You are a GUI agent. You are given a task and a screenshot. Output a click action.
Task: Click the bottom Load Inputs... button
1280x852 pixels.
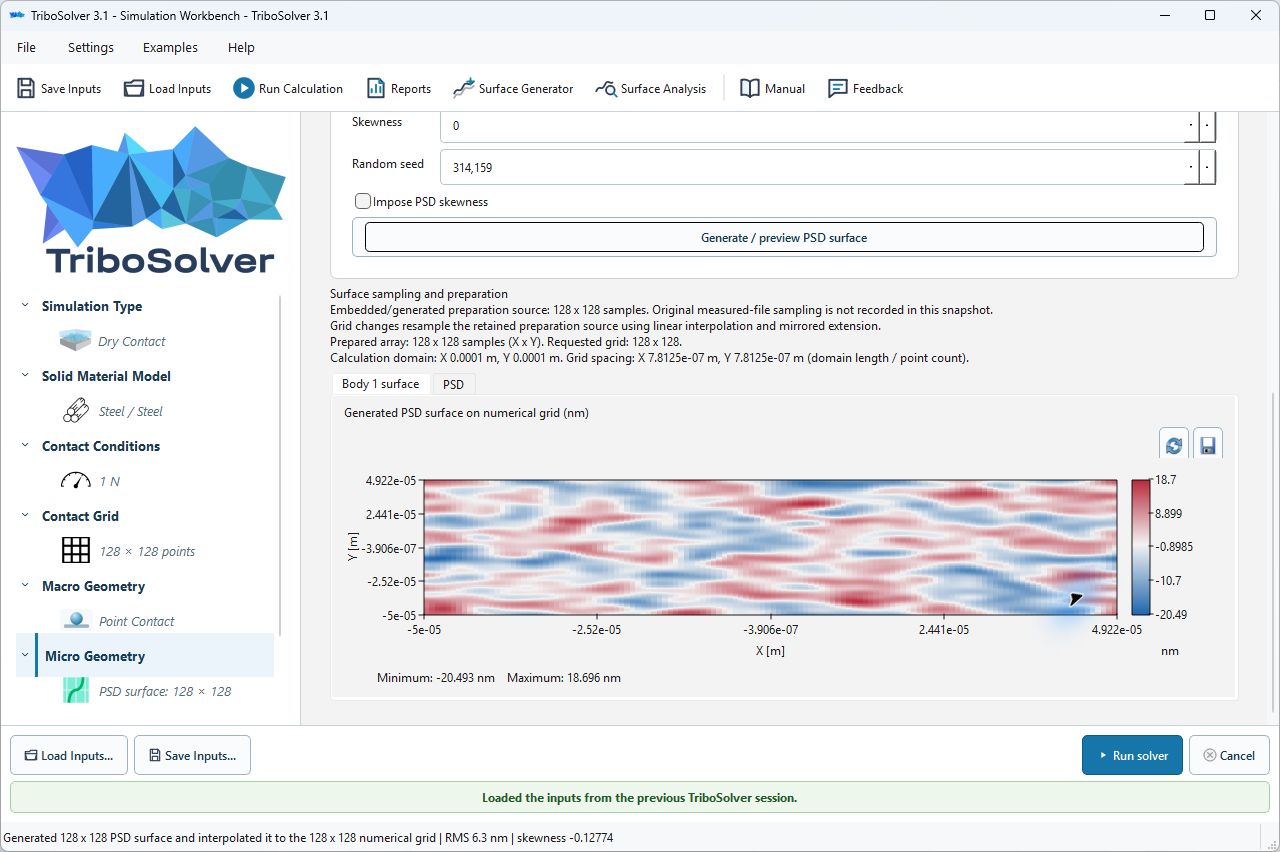(69, 755)
